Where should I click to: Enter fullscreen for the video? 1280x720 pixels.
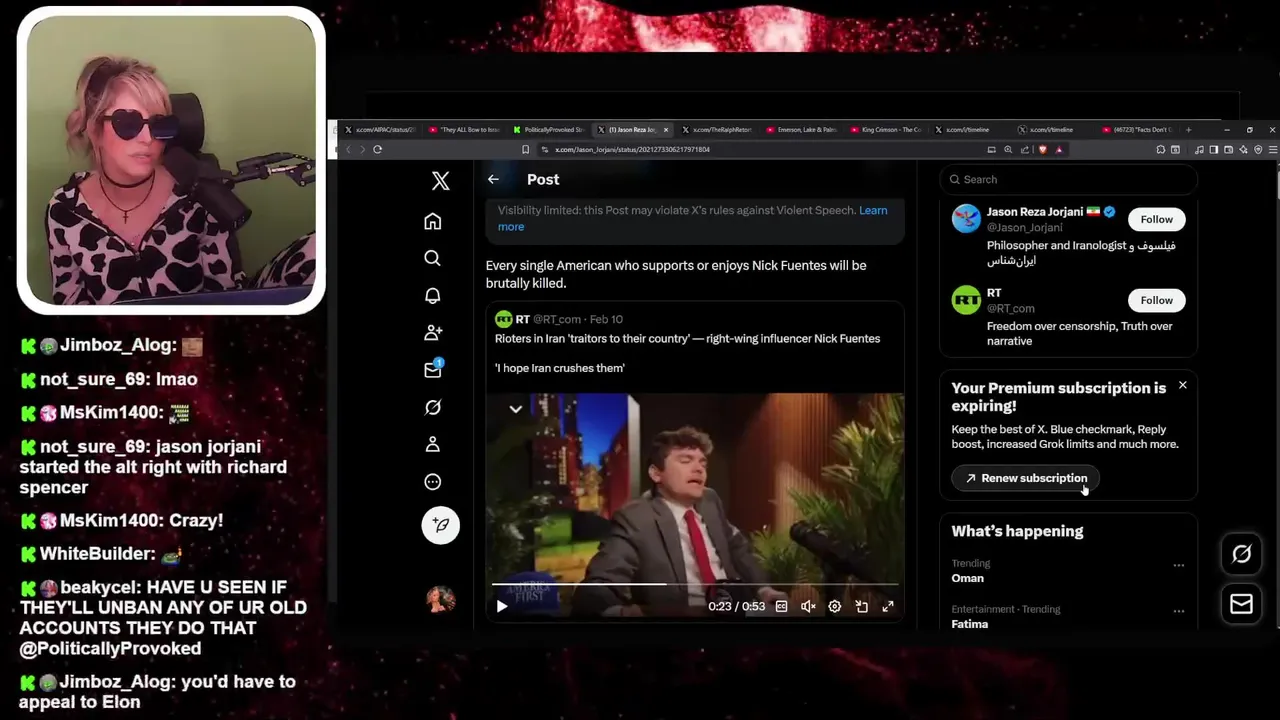(887, 606)
